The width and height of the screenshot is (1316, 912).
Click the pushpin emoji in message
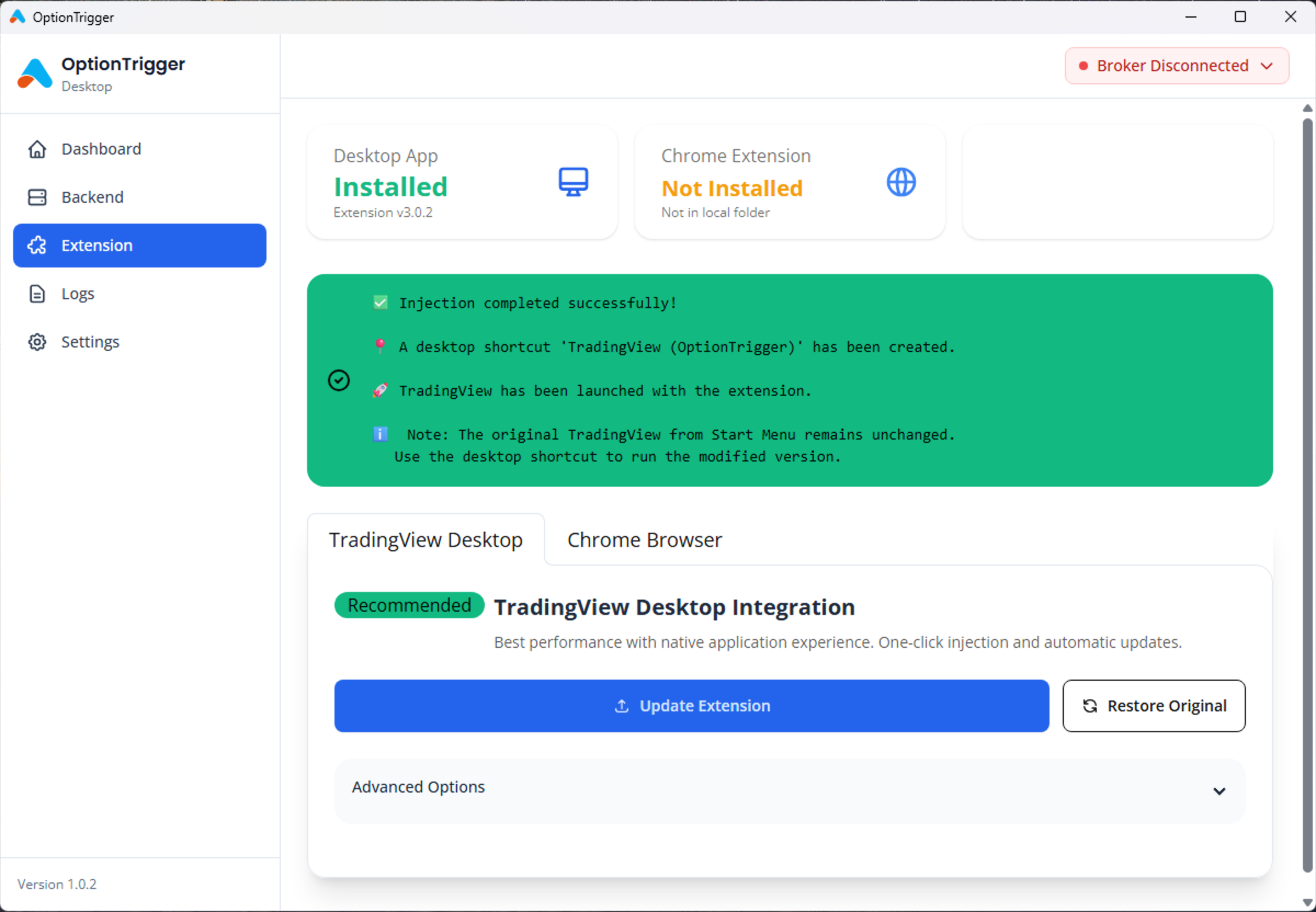tap(380, 346)
